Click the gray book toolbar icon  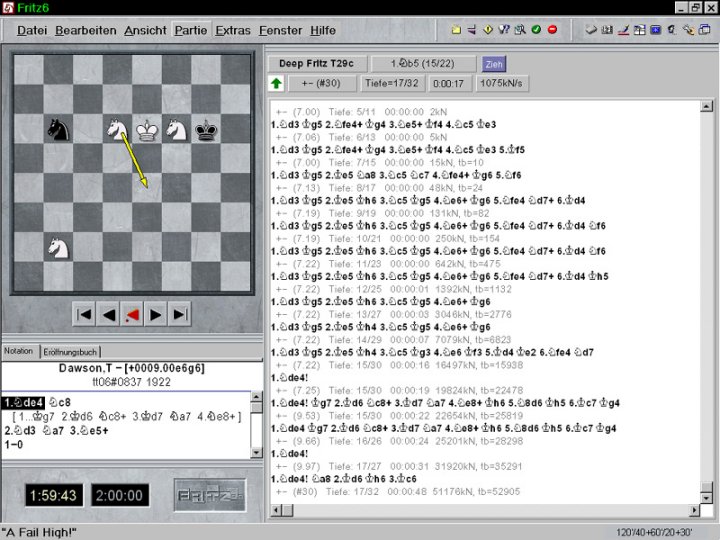point(591,30)
